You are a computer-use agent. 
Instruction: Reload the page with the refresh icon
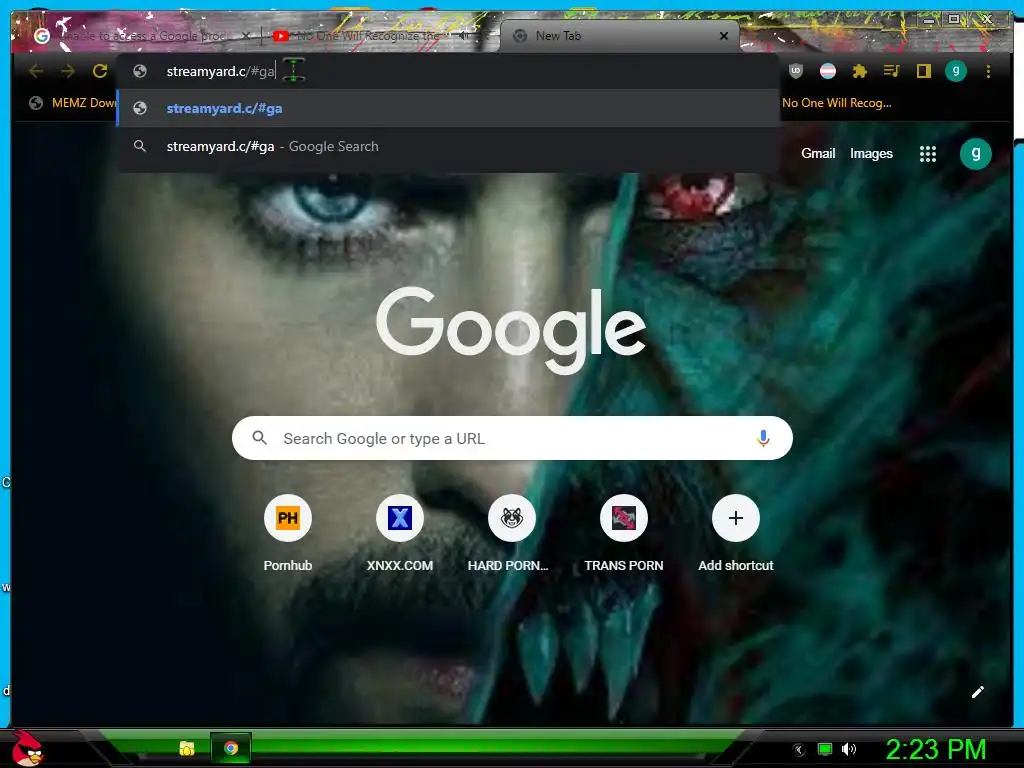pyautogui.click(x=99, y=71)
